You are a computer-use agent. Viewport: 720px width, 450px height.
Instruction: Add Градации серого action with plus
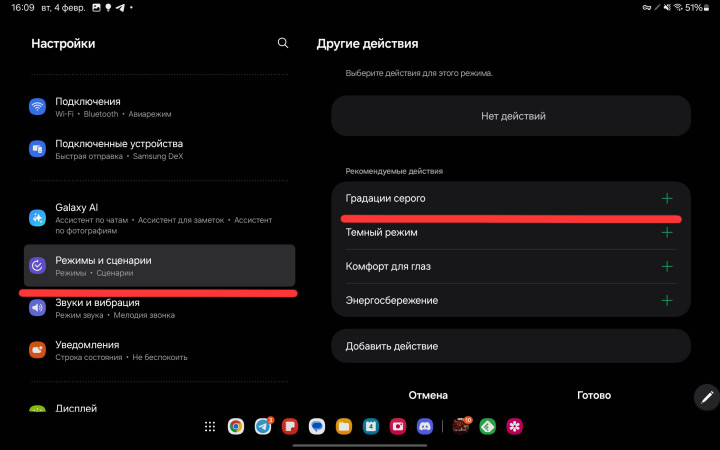667,198
